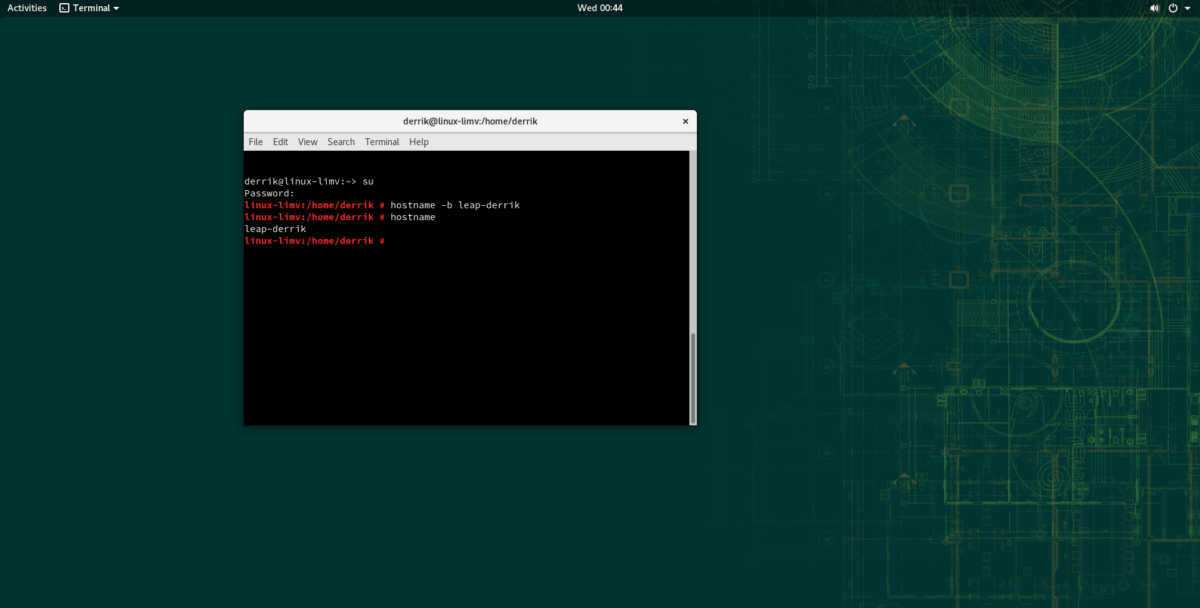Image resolution: width=1200 pixels, height=608 pixels.
Task: Click the leap-derrik output text
Action: [275, 228]
